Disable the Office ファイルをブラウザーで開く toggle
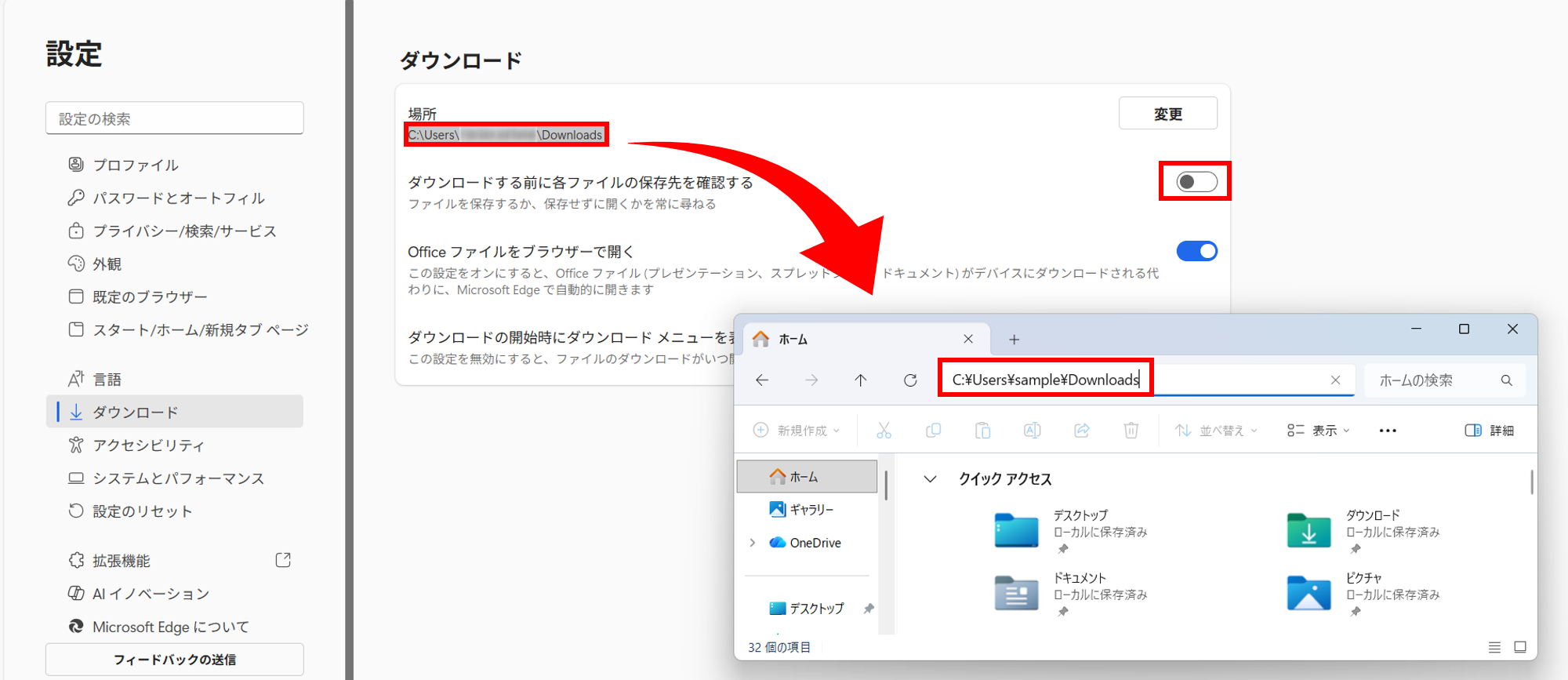 (1196, 251)
